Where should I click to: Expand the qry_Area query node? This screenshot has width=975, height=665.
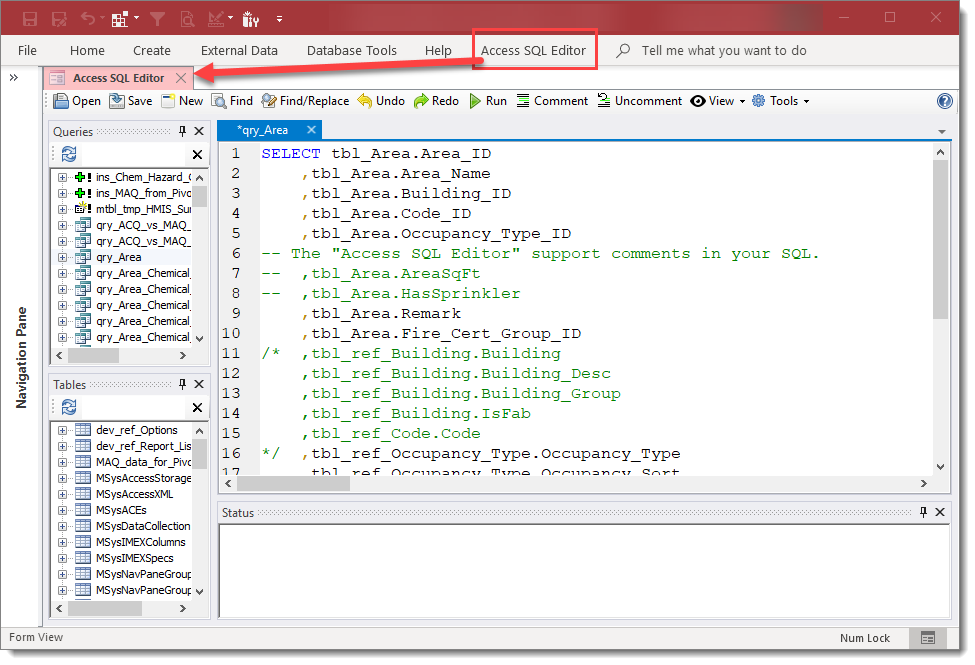tap(62, 258)
